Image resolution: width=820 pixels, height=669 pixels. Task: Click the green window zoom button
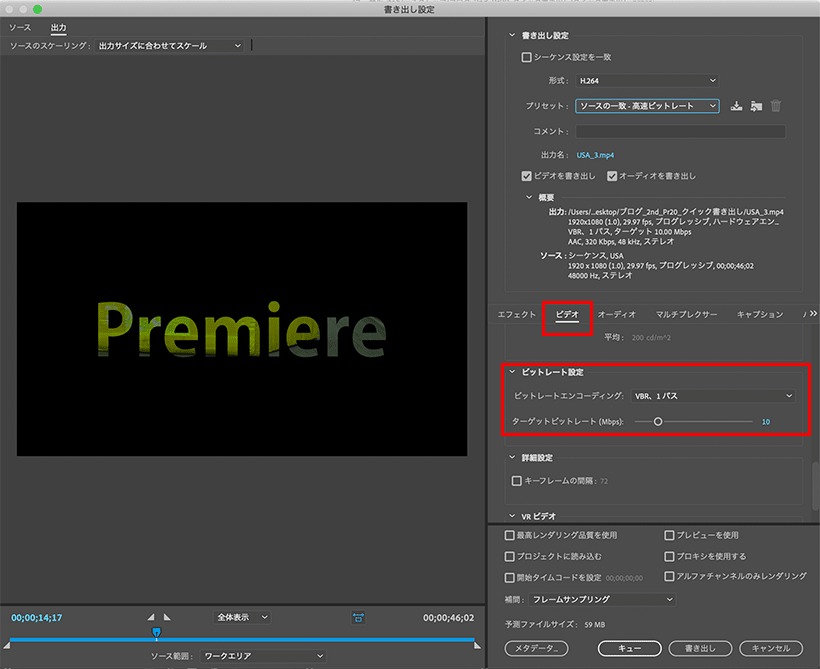37,9
